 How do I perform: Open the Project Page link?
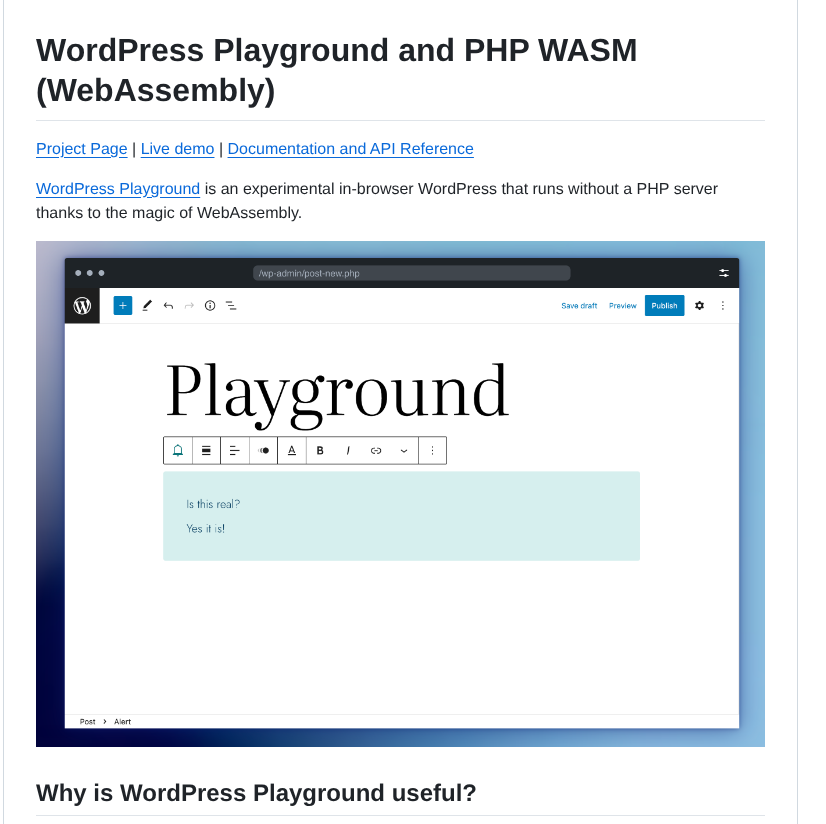tap(82, 149)
